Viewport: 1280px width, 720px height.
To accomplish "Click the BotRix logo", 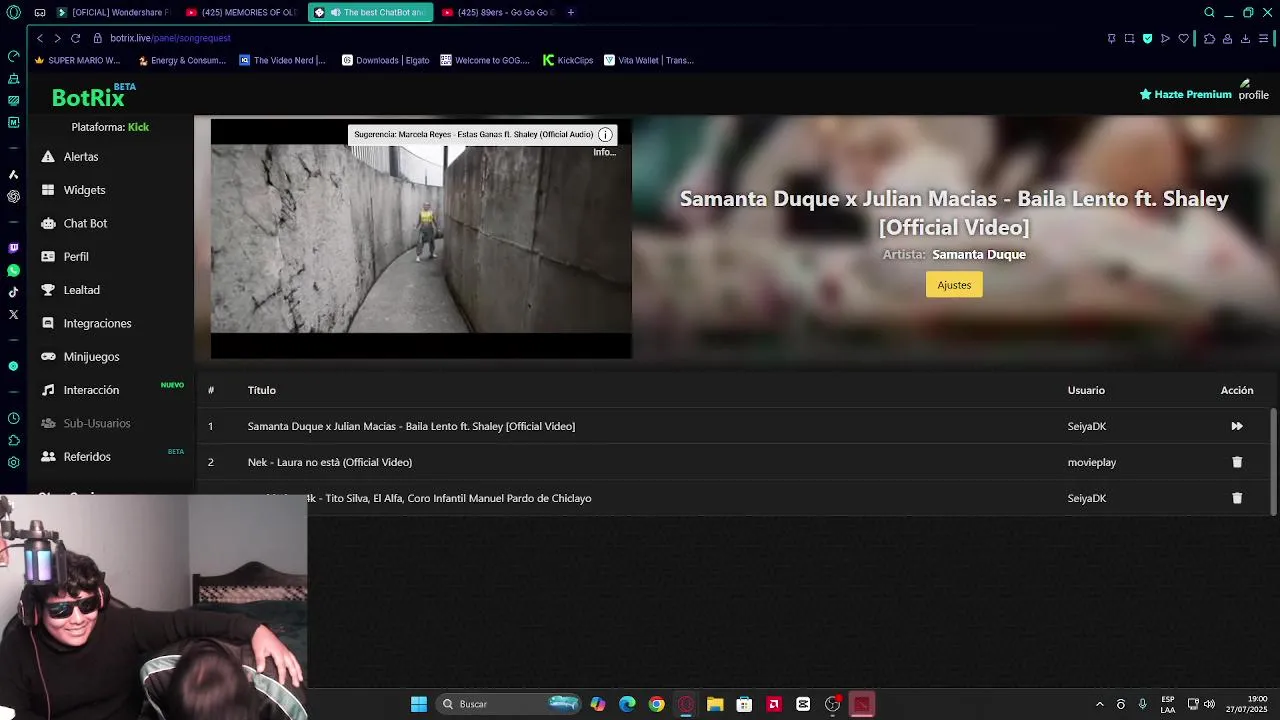I will click(x=88, y=97).
